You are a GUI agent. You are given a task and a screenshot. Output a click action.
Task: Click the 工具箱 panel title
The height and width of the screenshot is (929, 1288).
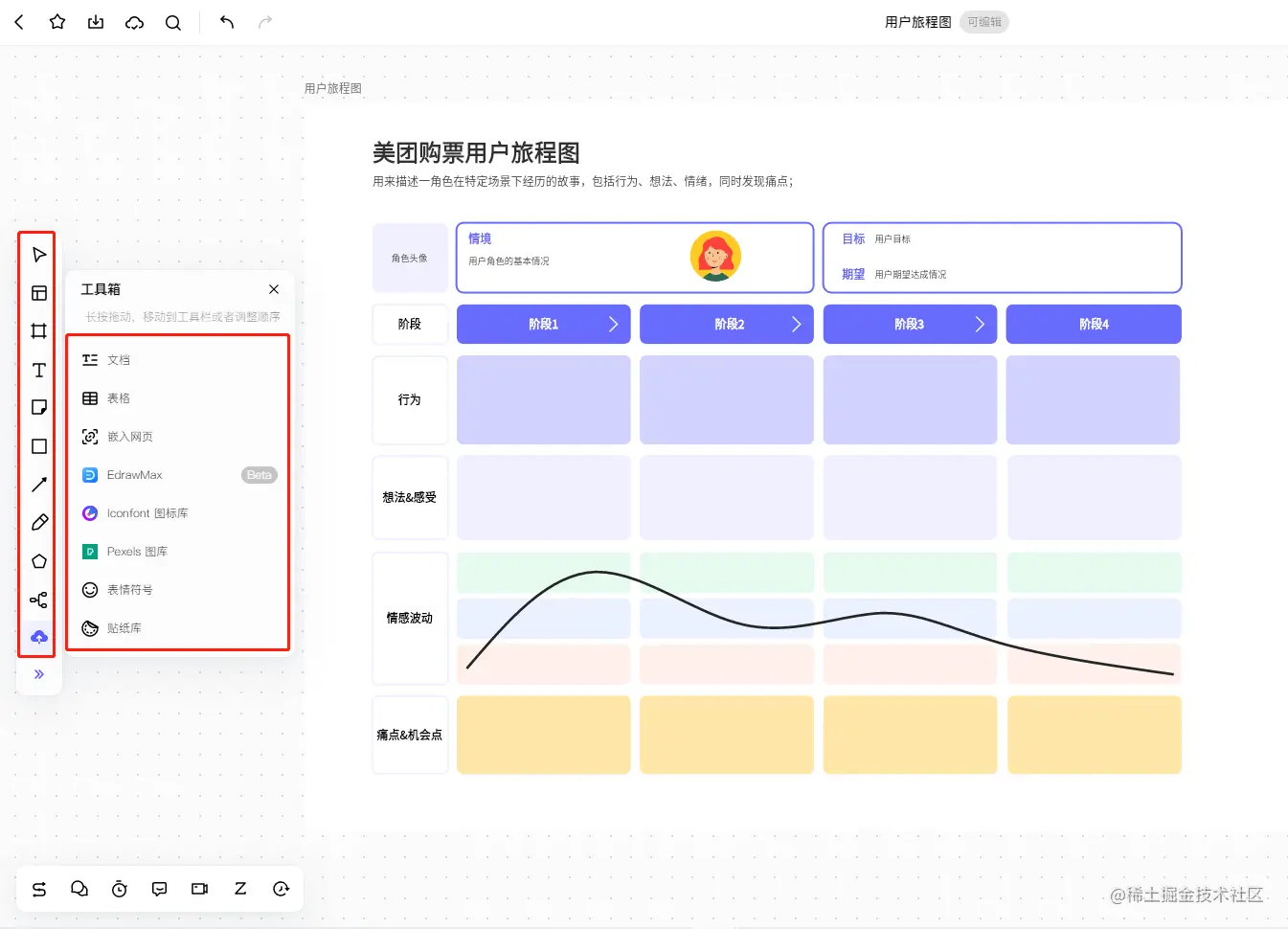tap(101, 289)
